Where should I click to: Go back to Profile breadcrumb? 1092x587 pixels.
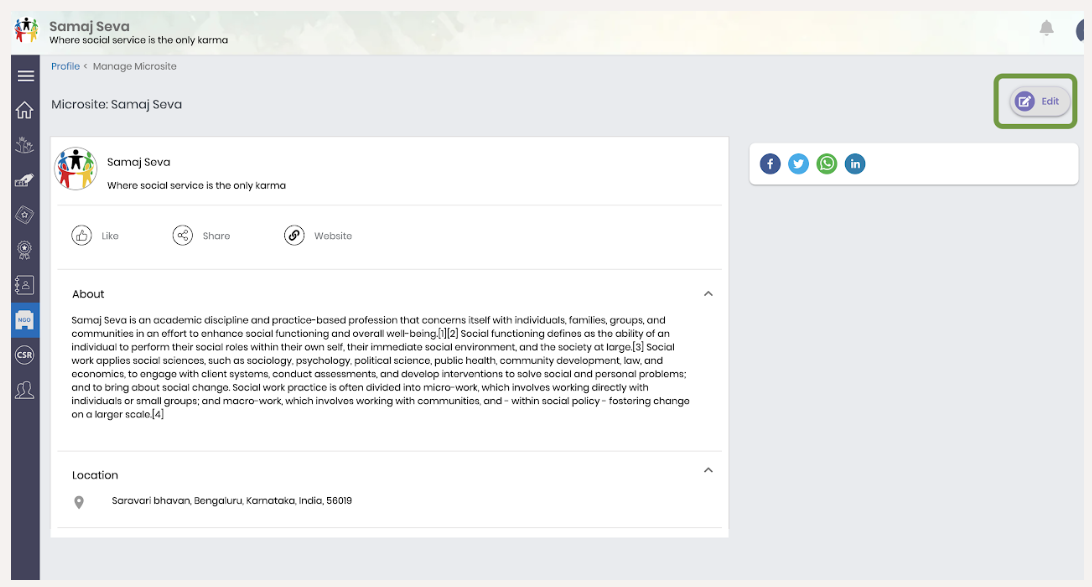65,66
